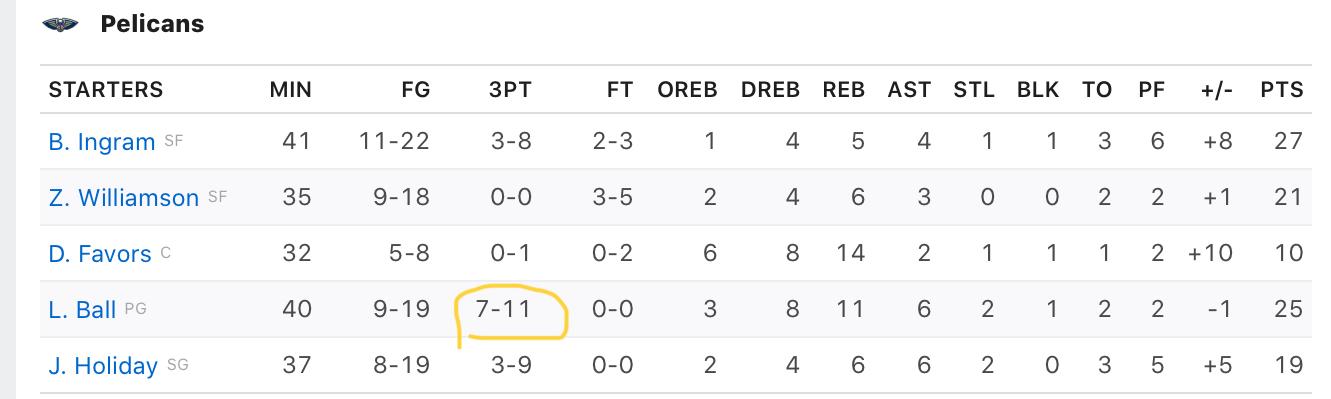Screen dimensions: 1331x399
Task: Click the Pelicans team heading
Action: pos(152,24)
